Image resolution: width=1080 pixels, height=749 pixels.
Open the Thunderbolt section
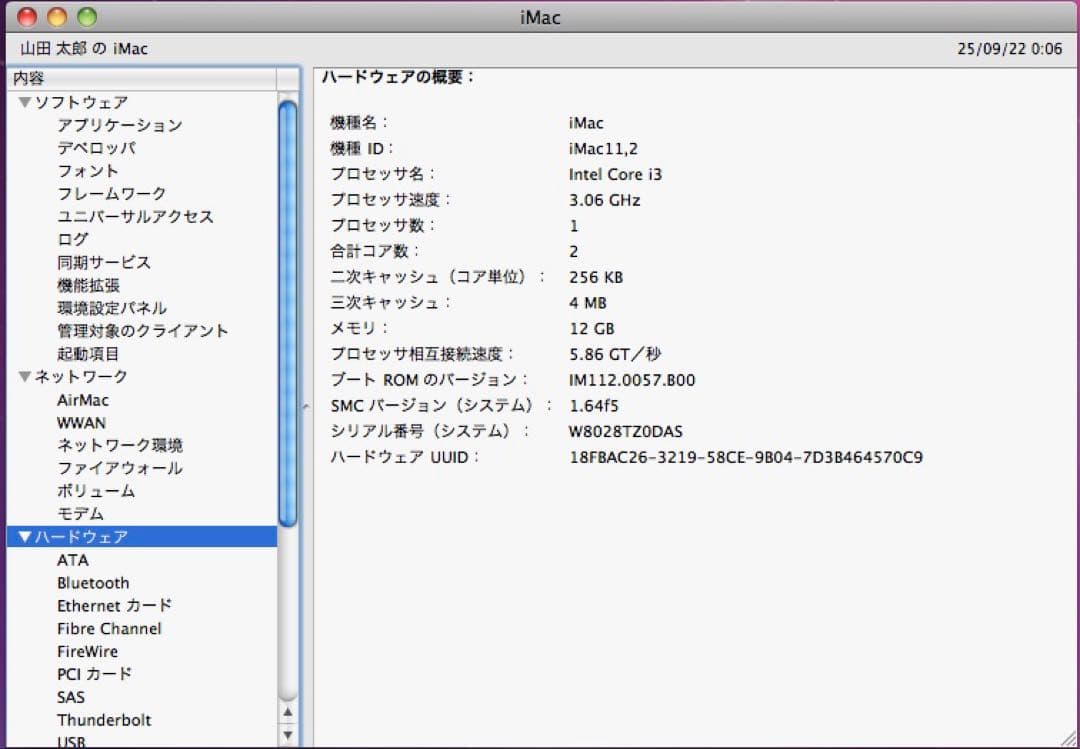[104, 719]
